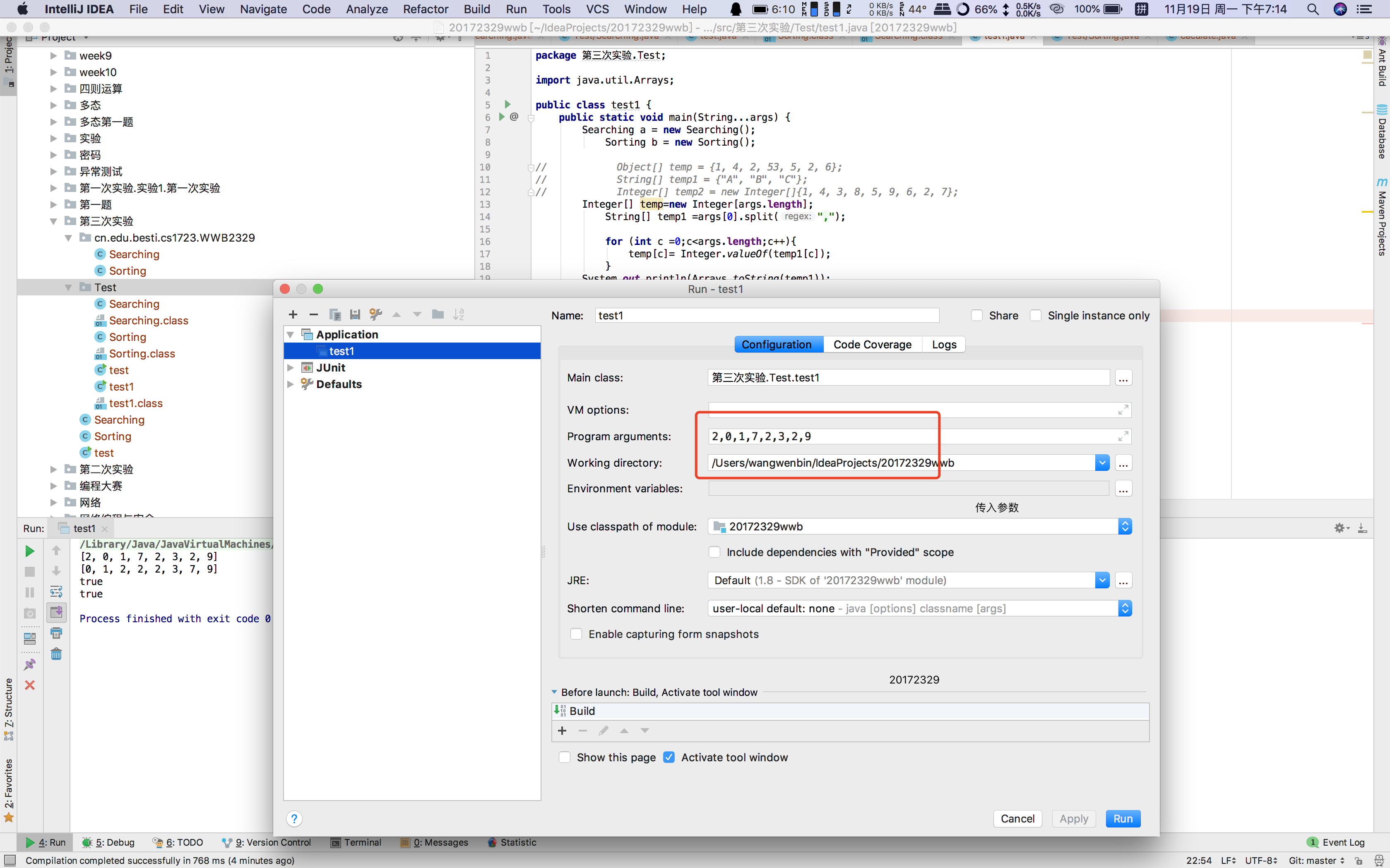
Task: Open the JRE dropdown
Action: tap(1101, 580)
